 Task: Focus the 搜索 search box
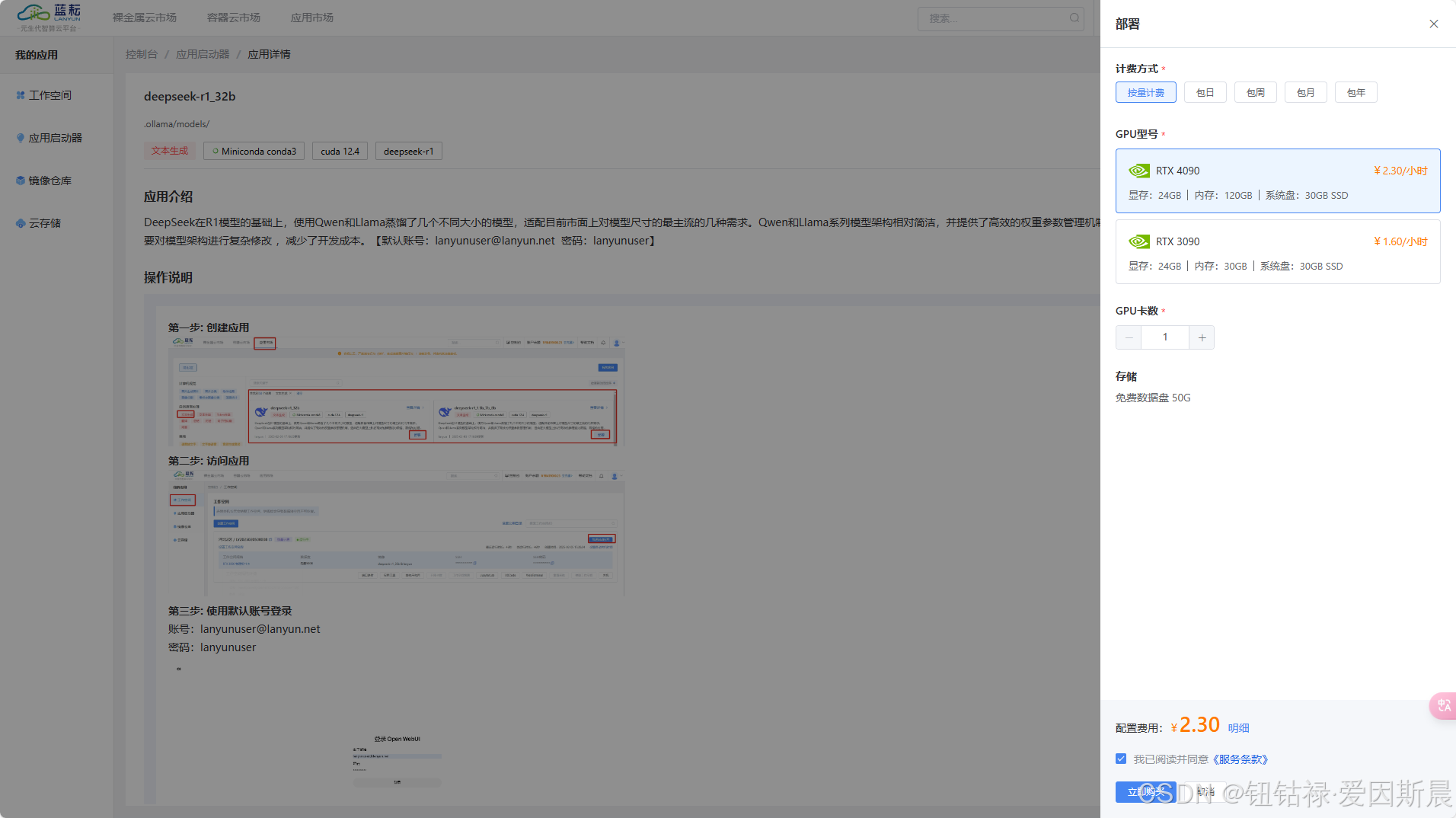pyautogui.click(x=1001, y=18)
